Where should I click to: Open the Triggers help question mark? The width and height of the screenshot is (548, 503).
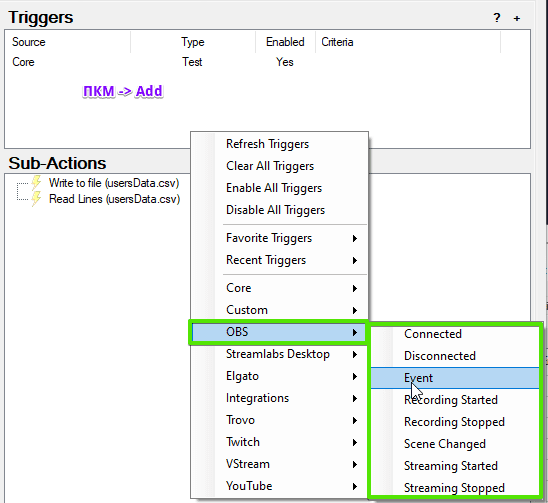coord(497,18)
